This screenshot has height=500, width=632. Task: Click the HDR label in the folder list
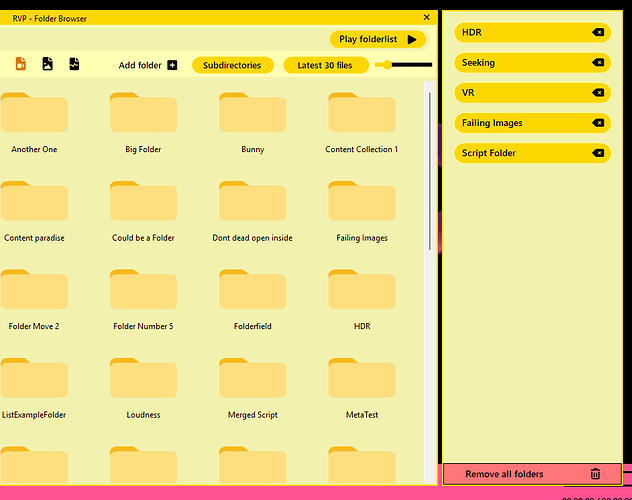(x=472, y=33)
